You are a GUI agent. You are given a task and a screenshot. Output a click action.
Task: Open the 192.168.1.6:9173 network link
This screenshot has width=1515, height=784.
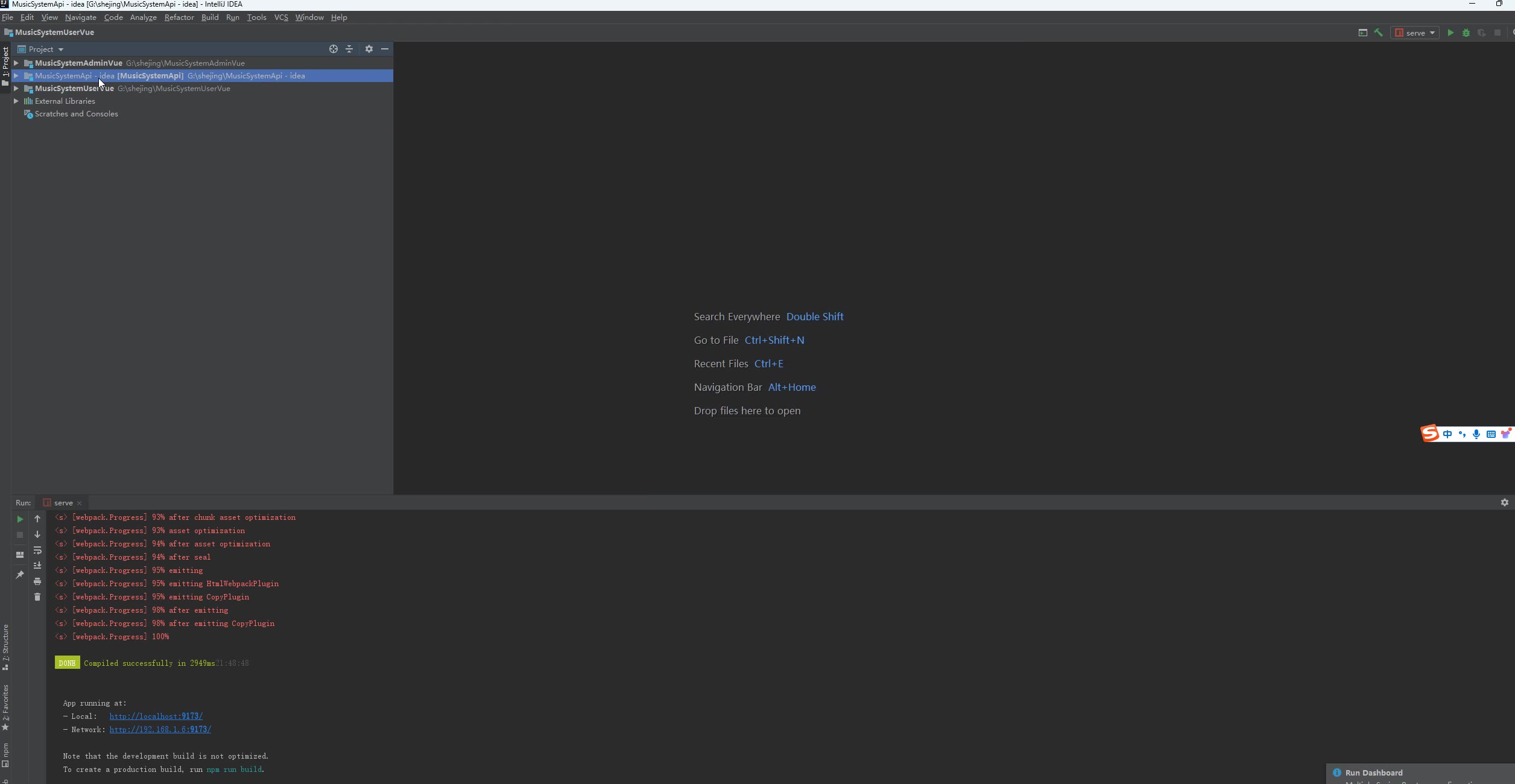(160, 730)
